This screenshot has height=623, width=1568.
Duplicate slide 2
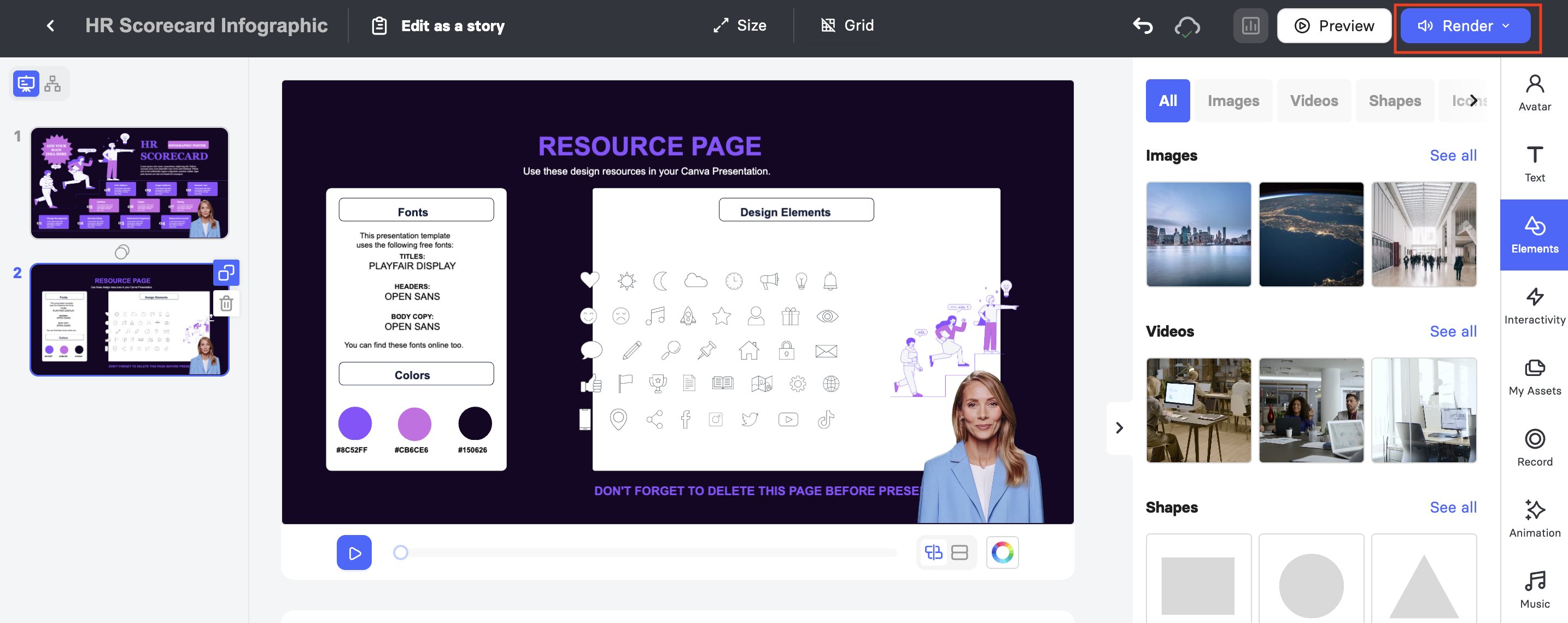pos(226,273)
